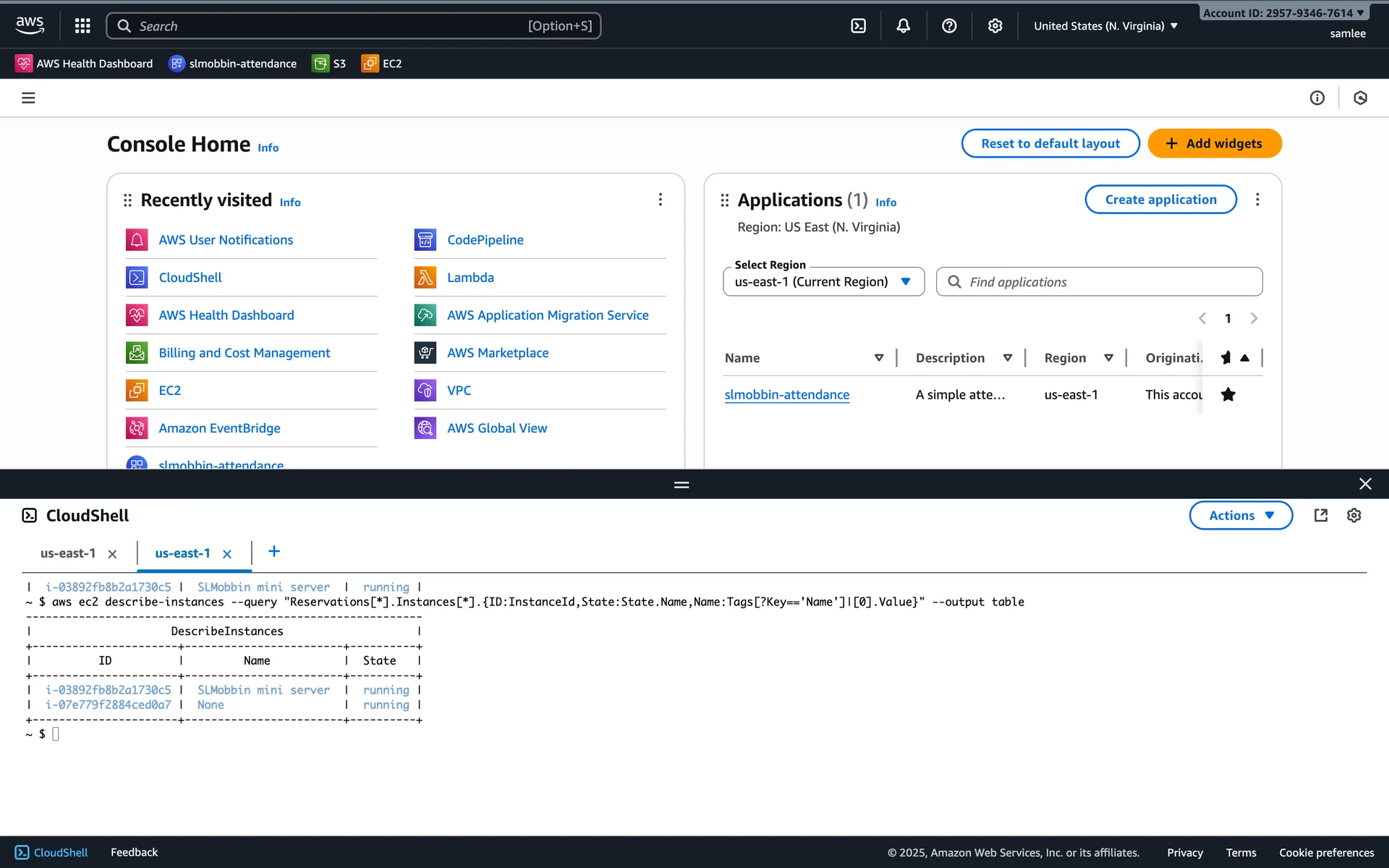Click the Lambda service icon
1389x868 pixels.
pyautogui.click(x=425, y=277)
